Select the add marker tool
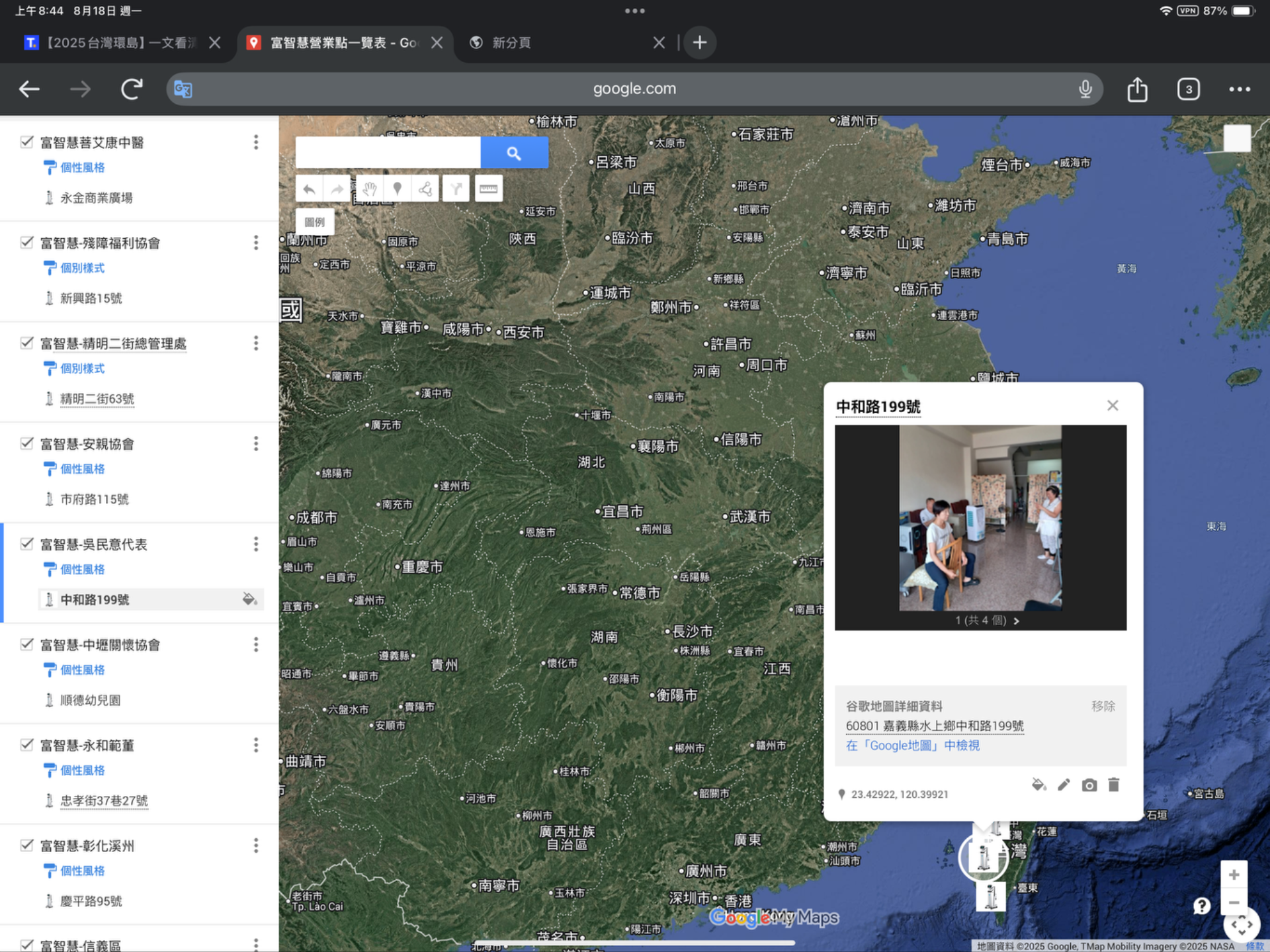 click(397, 189)
